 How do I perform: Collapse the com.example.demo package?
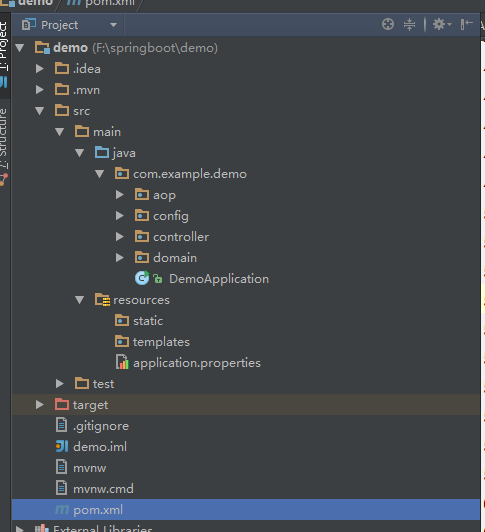(x=99, y=174)
